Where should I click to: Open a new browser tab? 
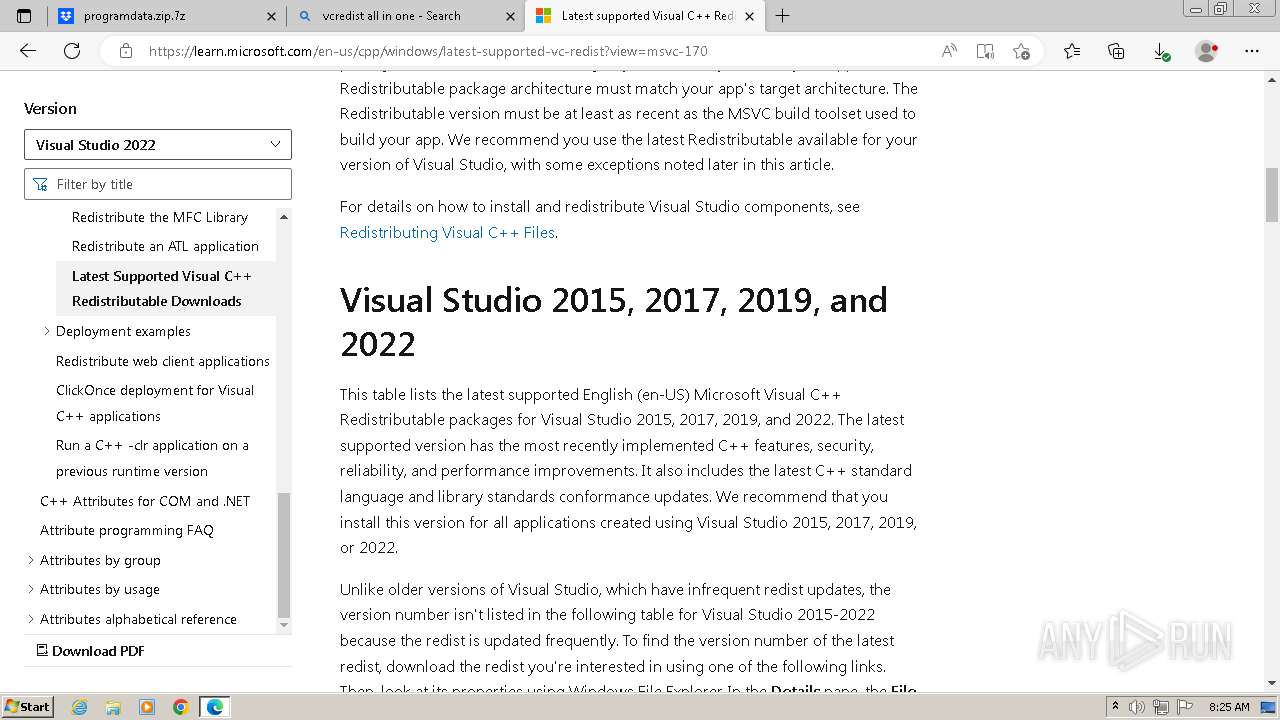coord(782,16)
